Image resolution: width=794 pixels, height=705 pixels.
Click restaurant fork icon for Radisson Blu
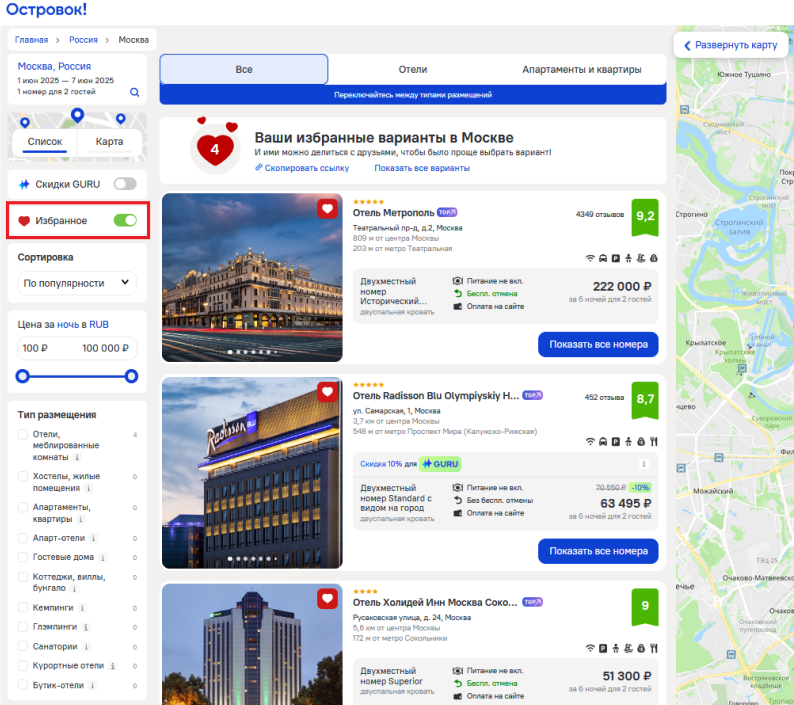(x=654, y=442)
